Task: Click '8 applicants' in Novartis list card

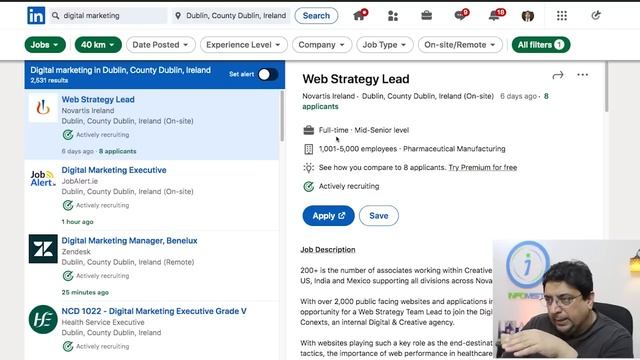Action: (x=118, y=151)
